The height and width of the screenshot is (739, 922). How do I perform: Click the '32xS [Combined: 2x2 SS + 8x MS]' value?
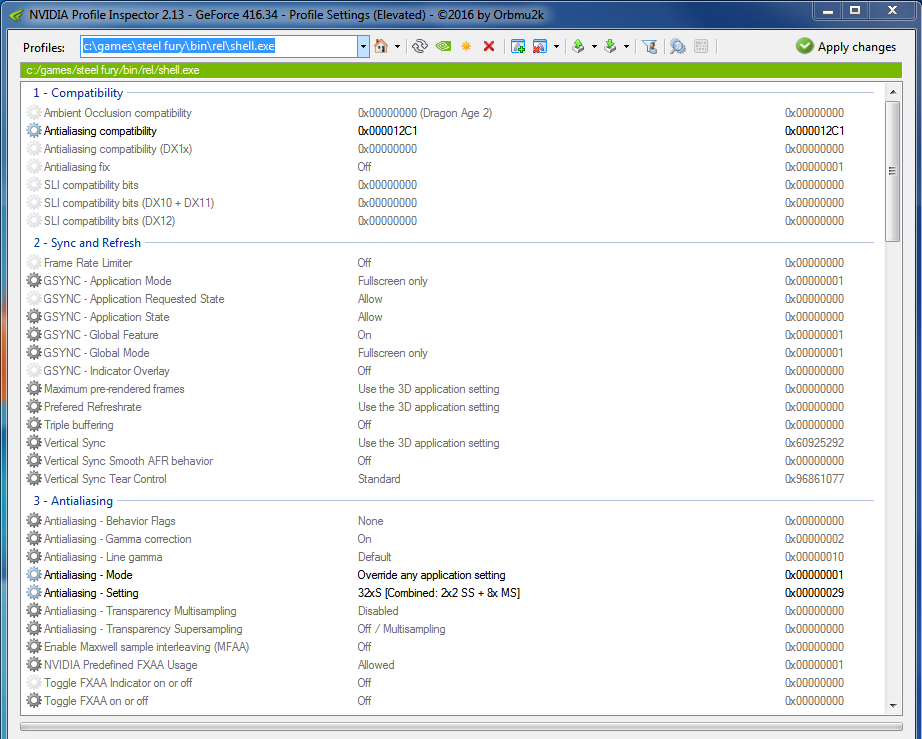point(439,593)
